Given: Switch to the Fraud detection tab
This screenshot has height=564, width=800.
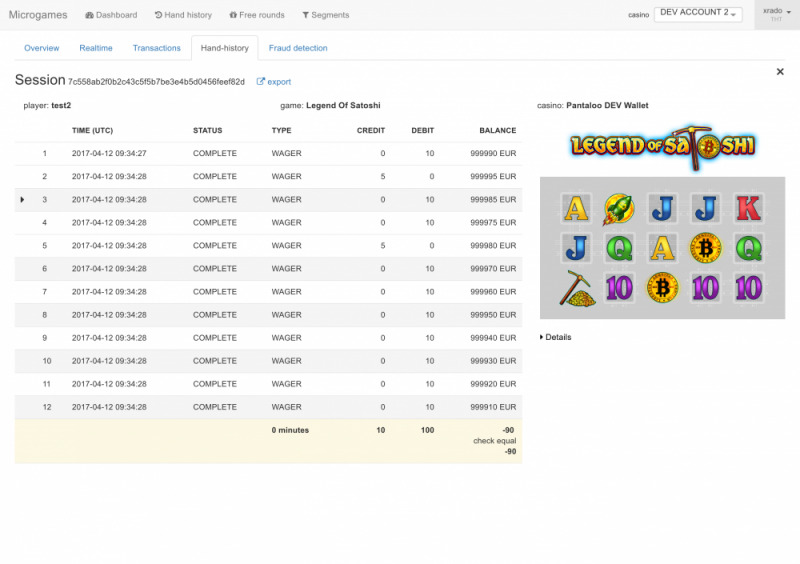Looking at the screenshot, I should click(298, 48).
